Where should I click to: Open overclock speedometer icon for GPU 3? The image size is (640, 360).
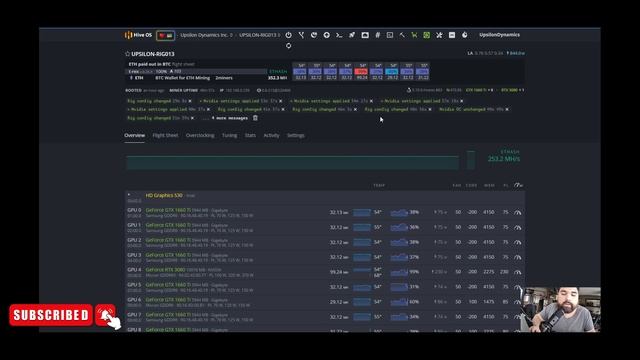pyautogui.click(x=518, y=257)
